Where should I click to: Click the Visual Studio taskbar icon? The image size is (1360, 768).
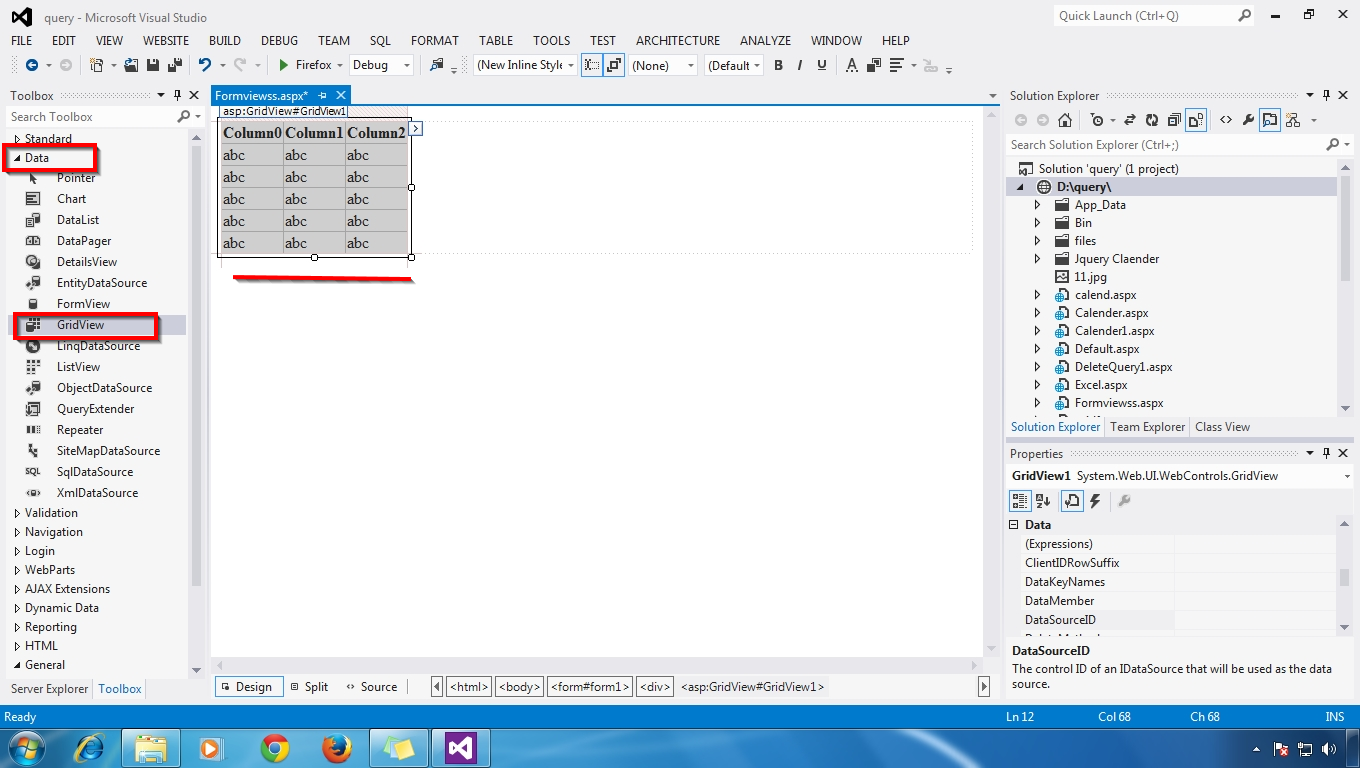(x=459, y=747)
